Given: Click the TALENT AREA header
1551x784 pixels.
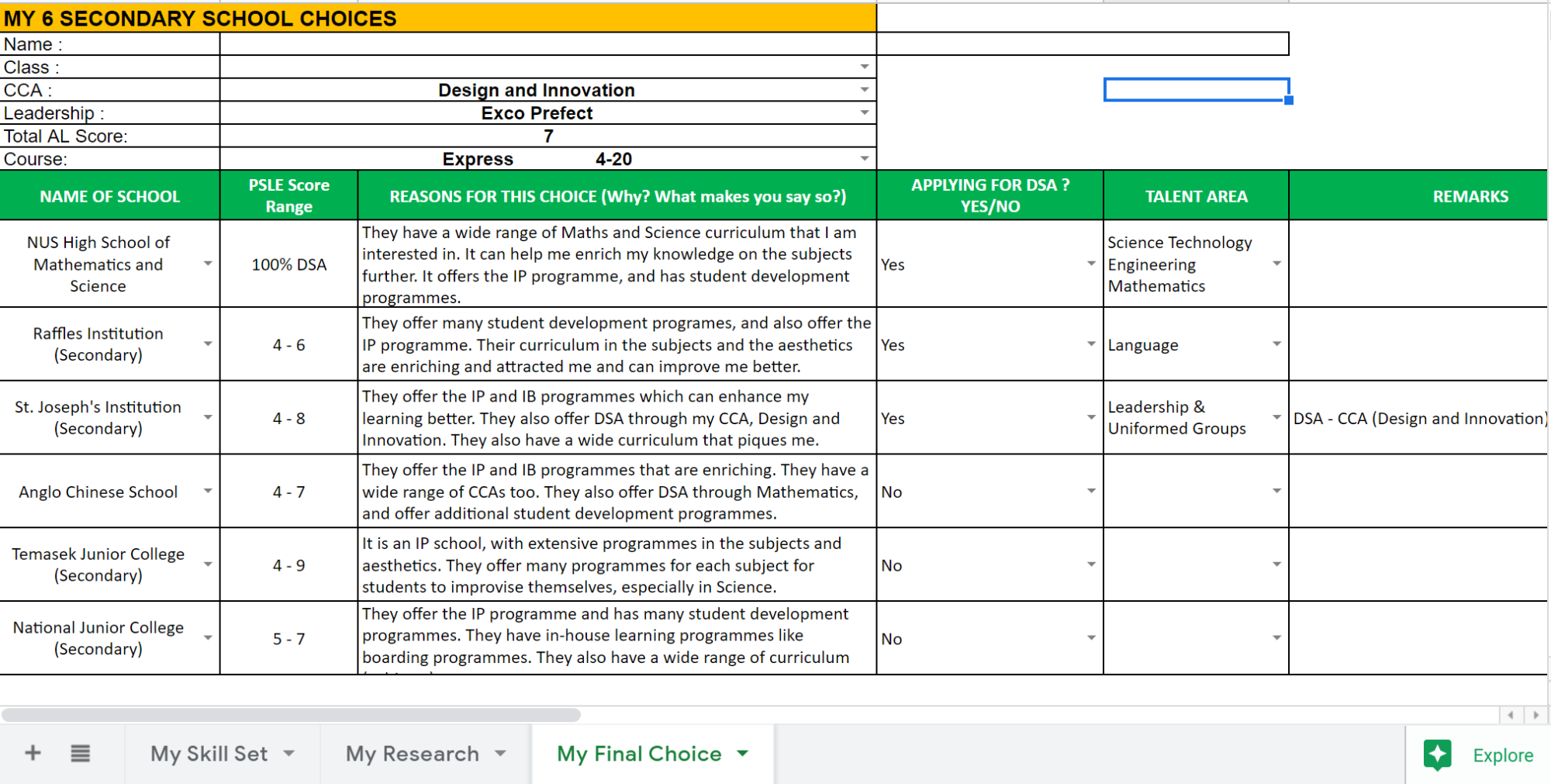Looking at the screenshot, I should click(1197, 196).
